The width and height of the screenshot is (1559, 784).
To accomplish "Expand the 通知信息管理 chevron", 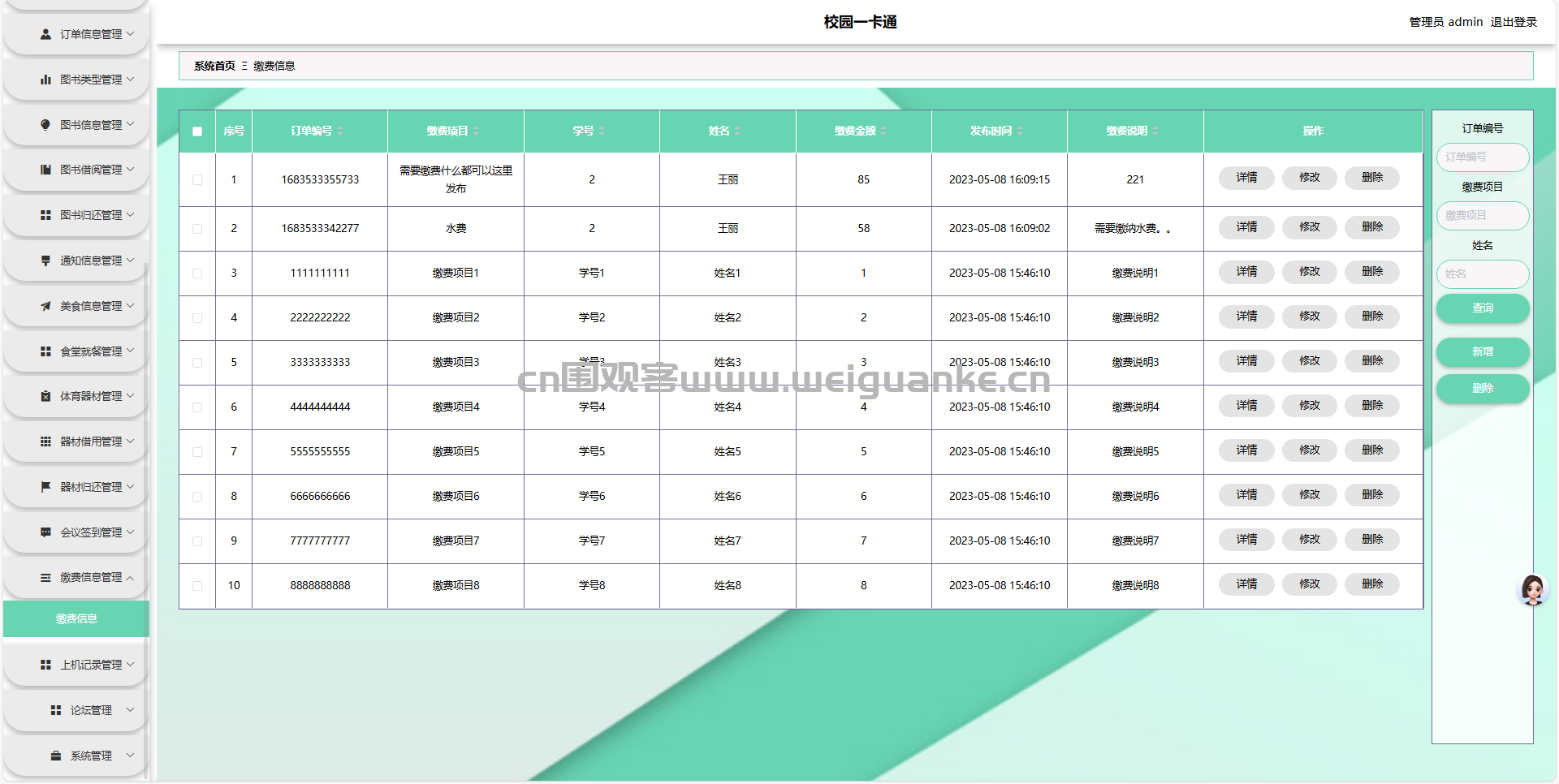I will pyautogui.click(x=130, y=260).
